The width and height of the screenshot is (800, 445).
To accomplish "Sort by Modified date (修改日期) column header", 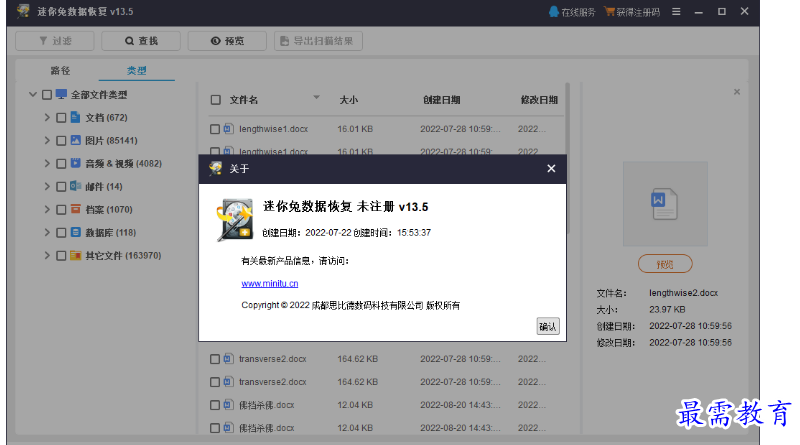I will (x=539, y=100).
